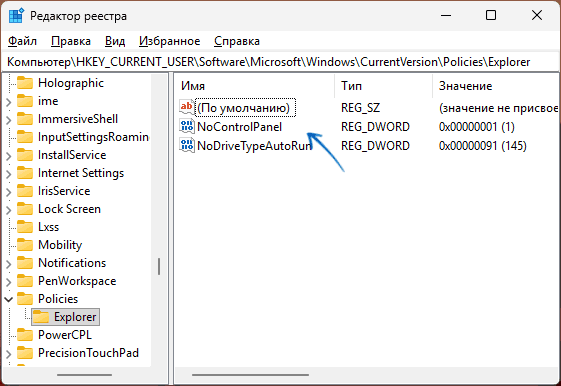The image size is (561, 386).
Task: Click the Значение column header
Action: point(496,86)
